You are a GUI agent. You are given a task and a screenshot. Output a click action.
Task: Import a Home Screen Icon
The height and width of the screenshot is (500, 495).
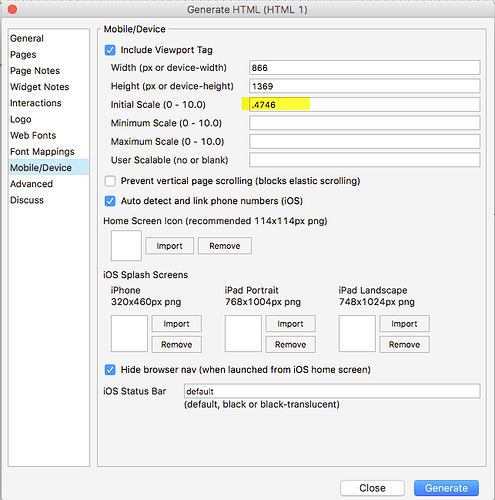[x=169, y=246]
